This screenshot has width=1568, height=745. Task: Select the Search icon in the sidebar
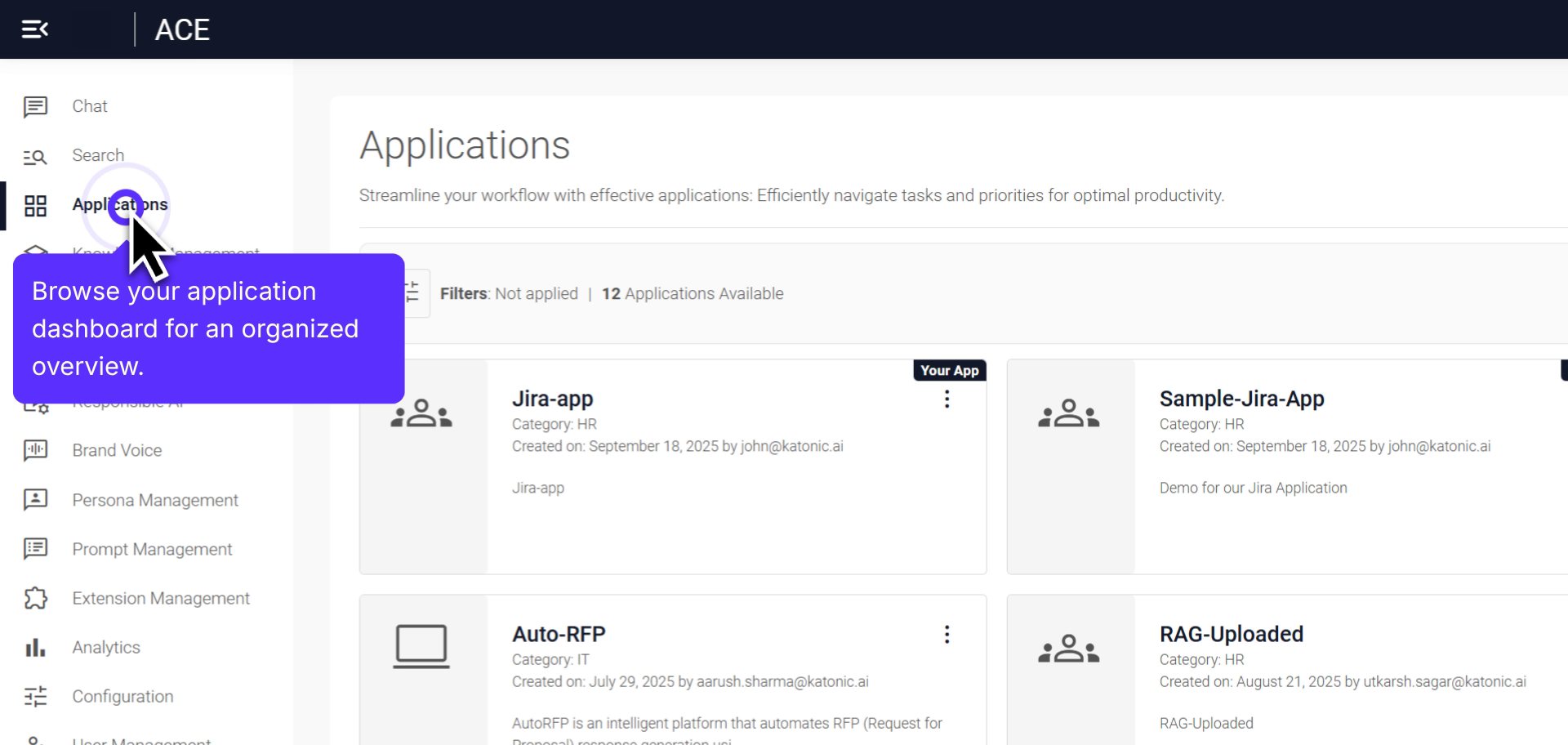click(x=35, y=155)
